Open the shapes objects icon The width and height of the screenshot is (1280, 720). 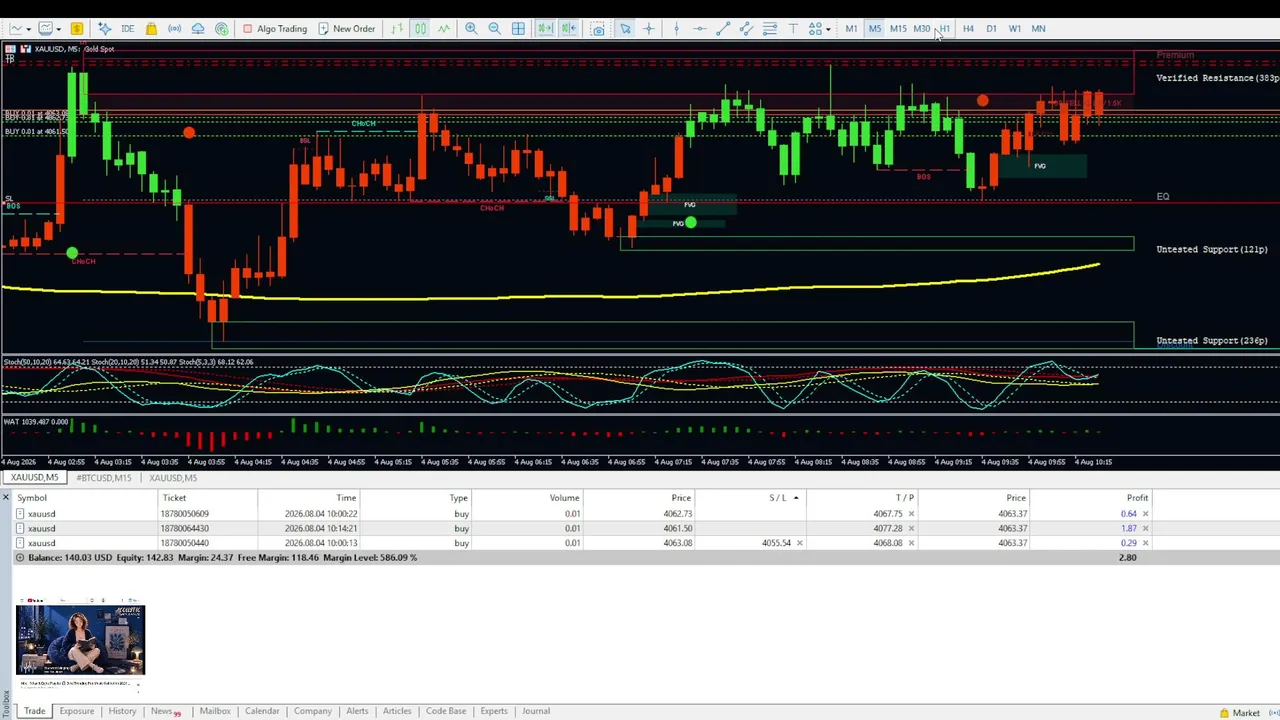click(x=815, y=29)
